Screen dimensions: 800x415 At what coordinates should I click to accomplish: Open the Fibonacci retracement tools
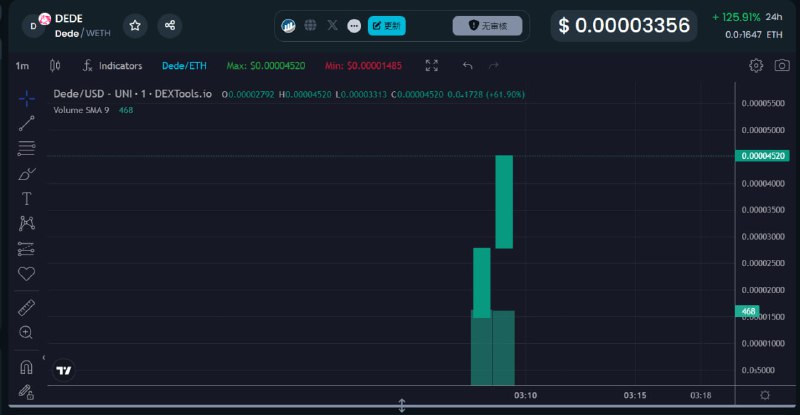tap(27, 148)
